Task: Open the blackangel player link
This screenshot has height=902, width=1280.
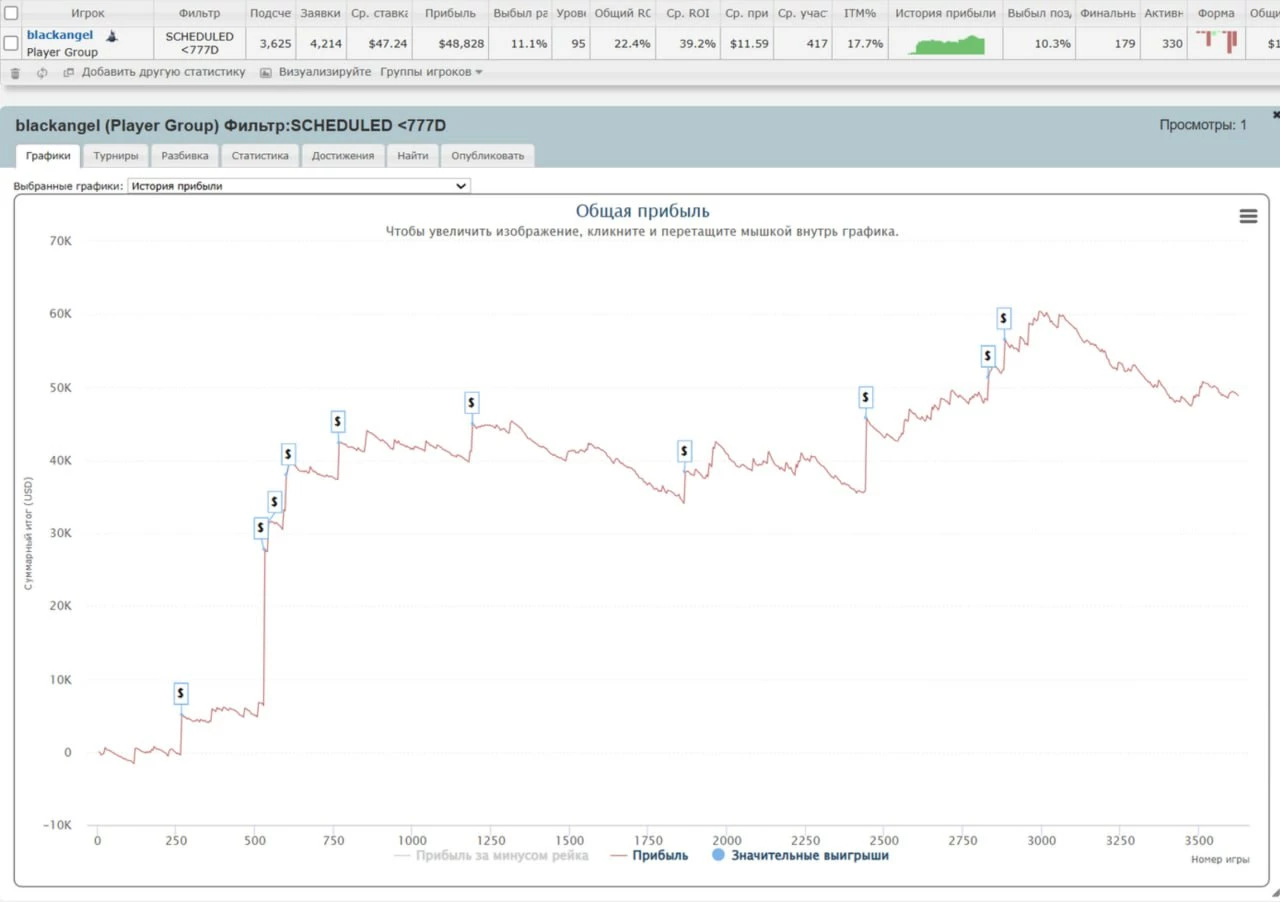Action: coord(60,35)
